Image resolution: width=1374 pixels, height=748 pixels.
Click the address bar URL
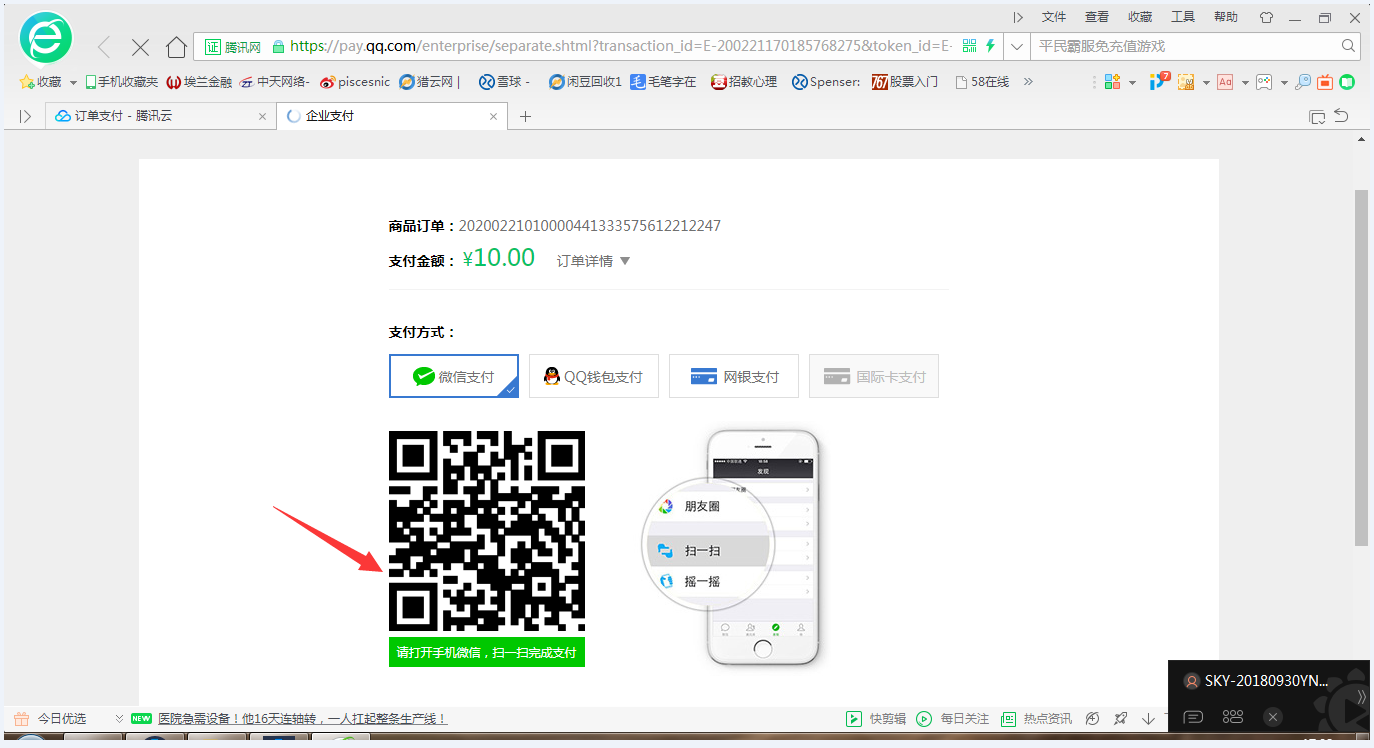pyautogui.click(x=620, y=46)
